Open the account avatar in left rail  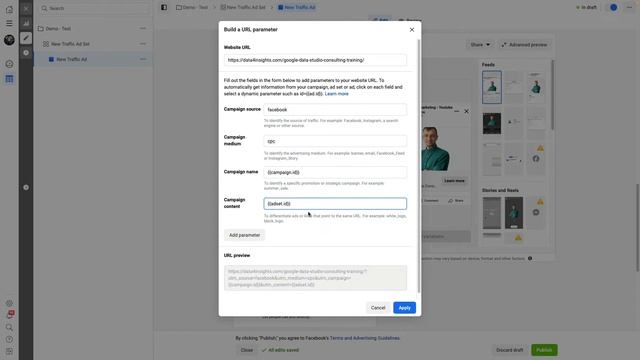point(9,40)
